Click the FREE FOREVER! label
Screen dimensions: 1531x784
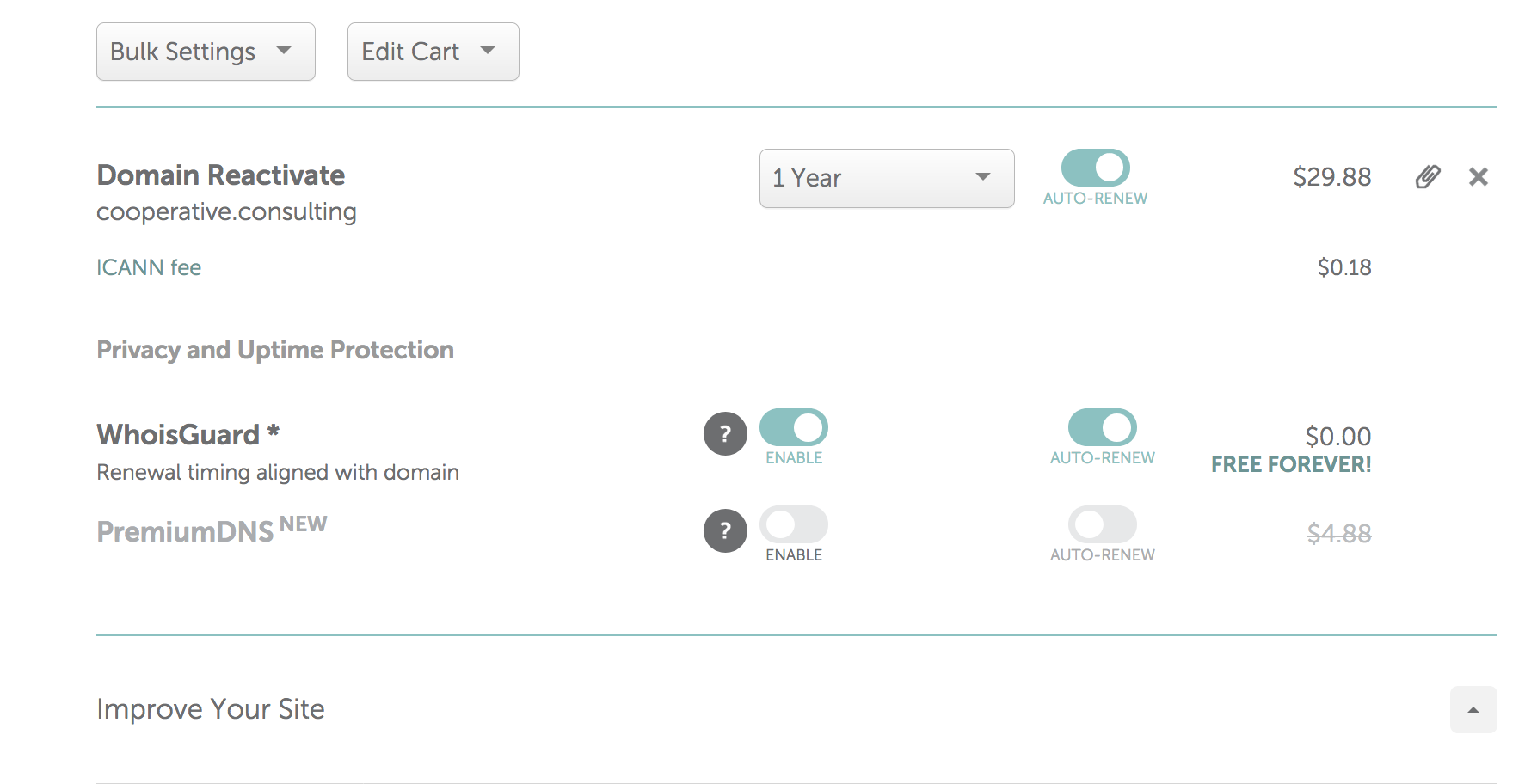(x=1291, y=464)
